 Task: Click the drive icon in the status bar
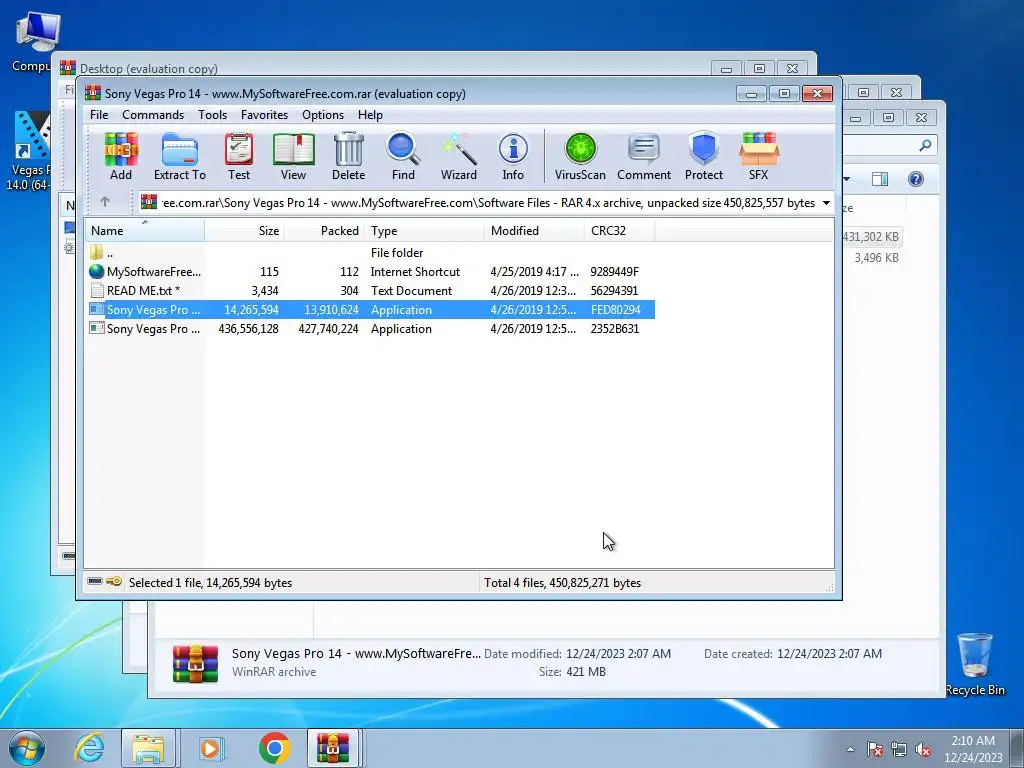click(95, 581)
